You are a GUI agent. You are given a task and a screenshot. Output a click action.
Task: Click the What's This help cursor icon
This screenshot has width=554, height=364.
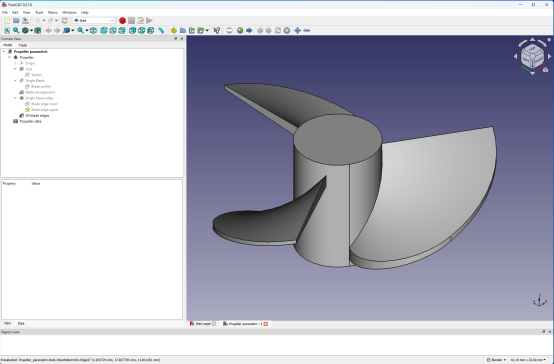click(217, 30)
